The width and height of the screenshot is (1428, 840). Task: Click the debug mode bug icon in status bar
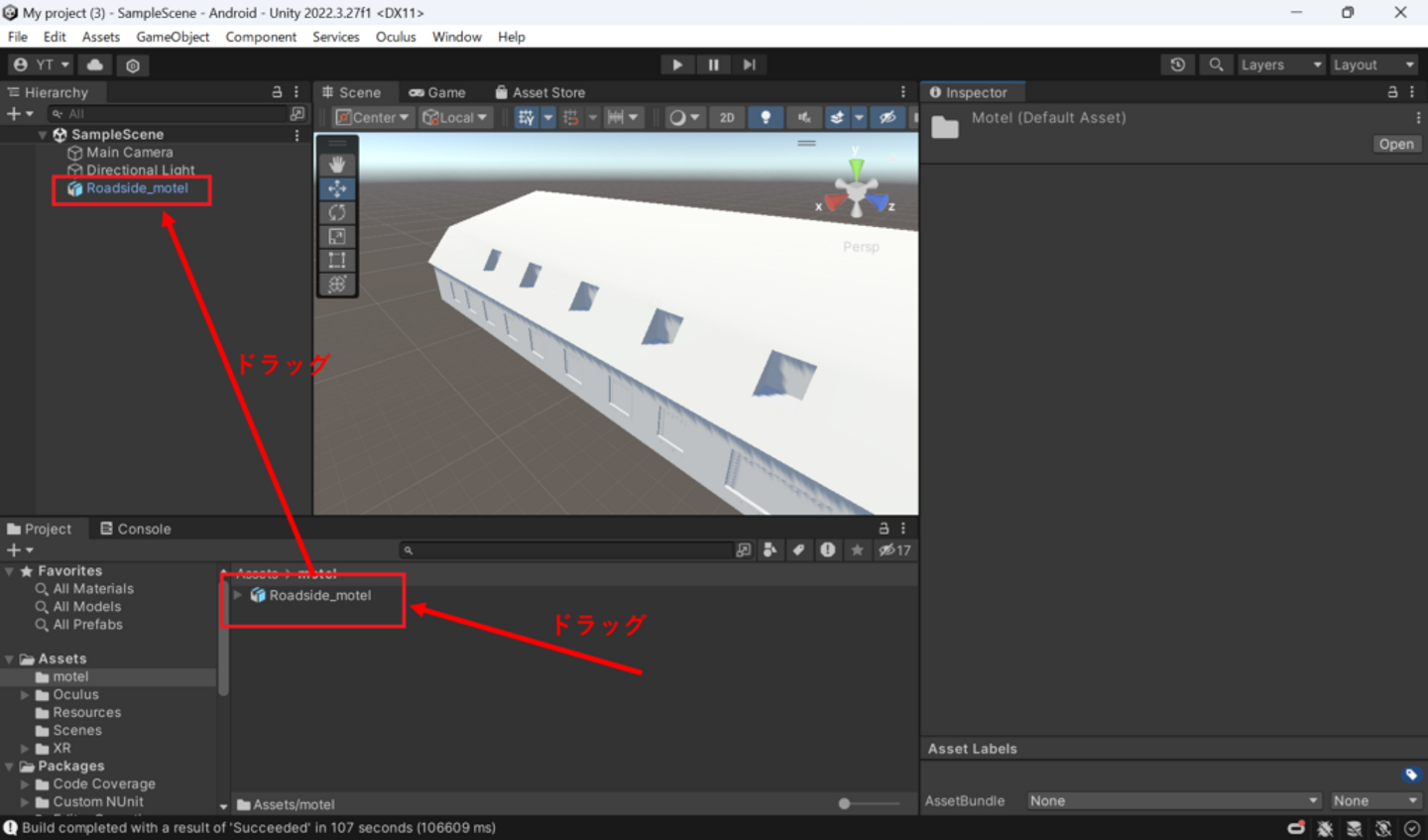click(x=1325, y=828)
